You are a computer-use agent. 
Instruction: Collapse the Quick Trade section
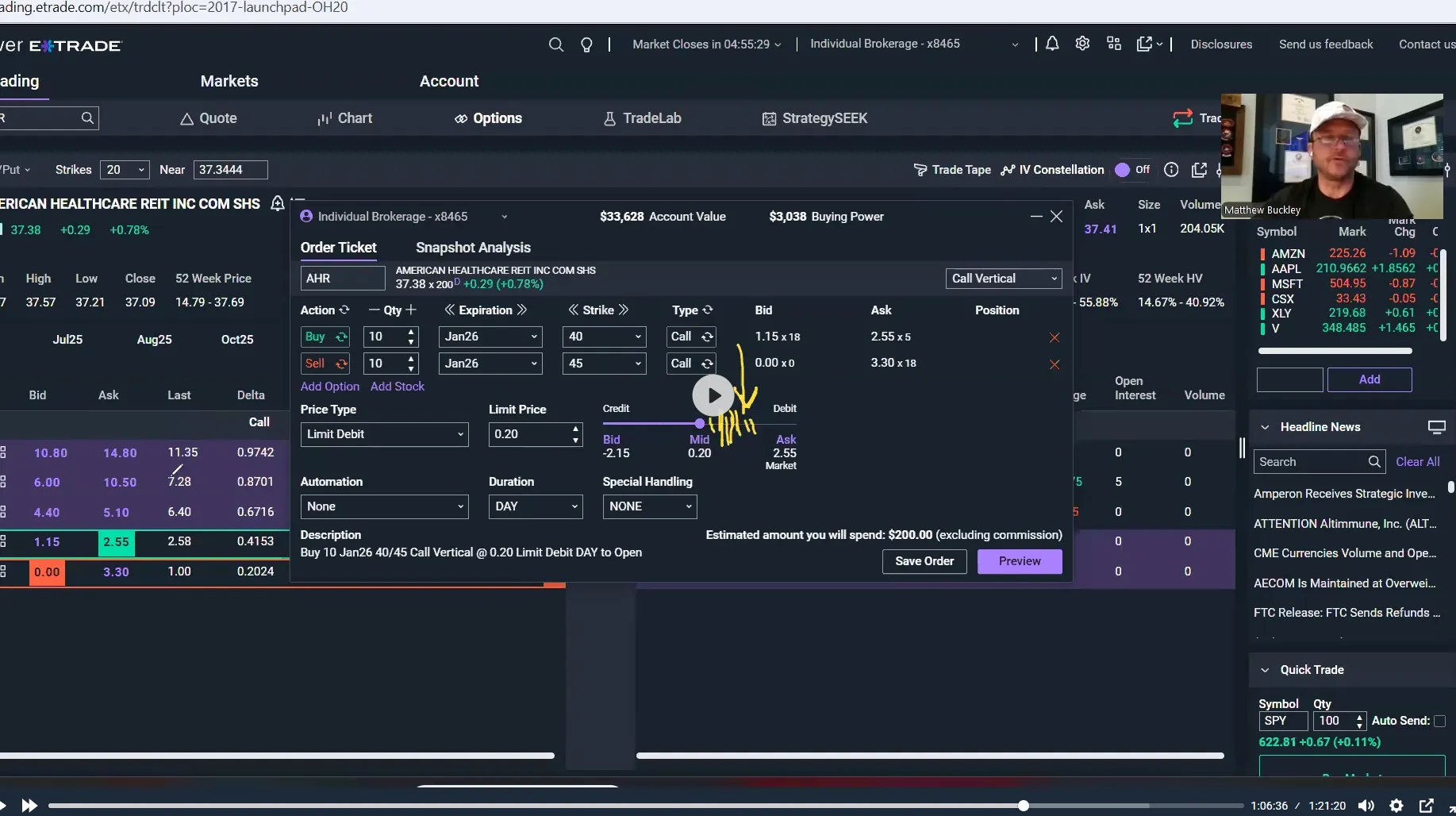click(1265, 670)
